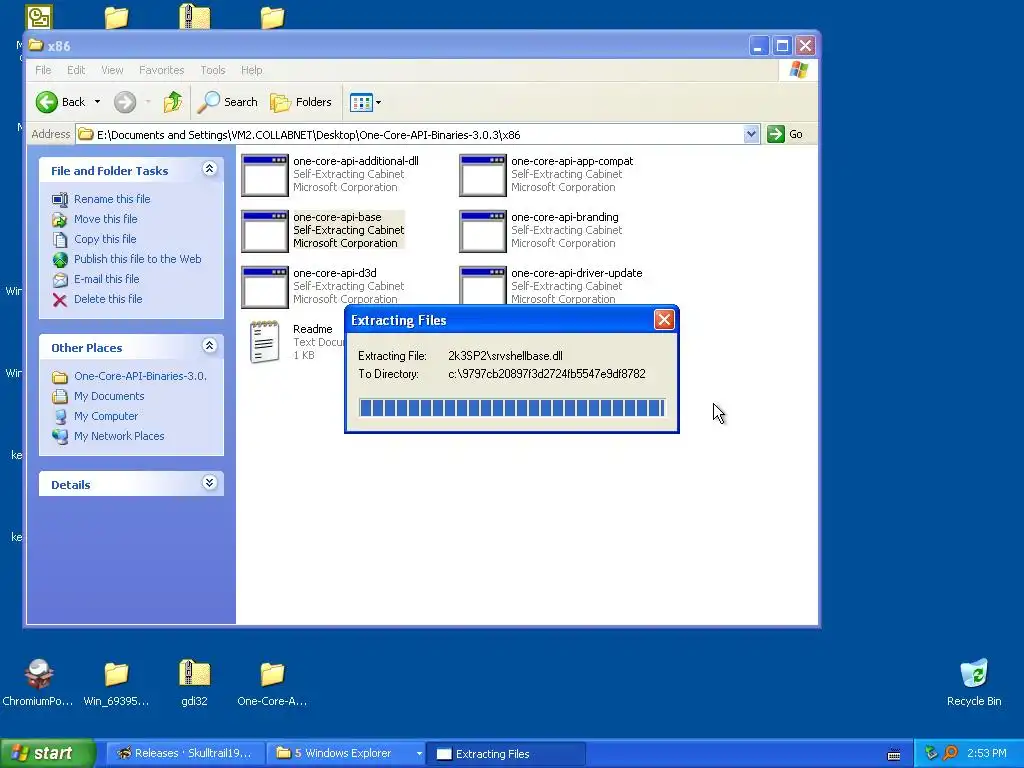
Task: Click Extracting Files taskbar button
Action: point(506,754)
